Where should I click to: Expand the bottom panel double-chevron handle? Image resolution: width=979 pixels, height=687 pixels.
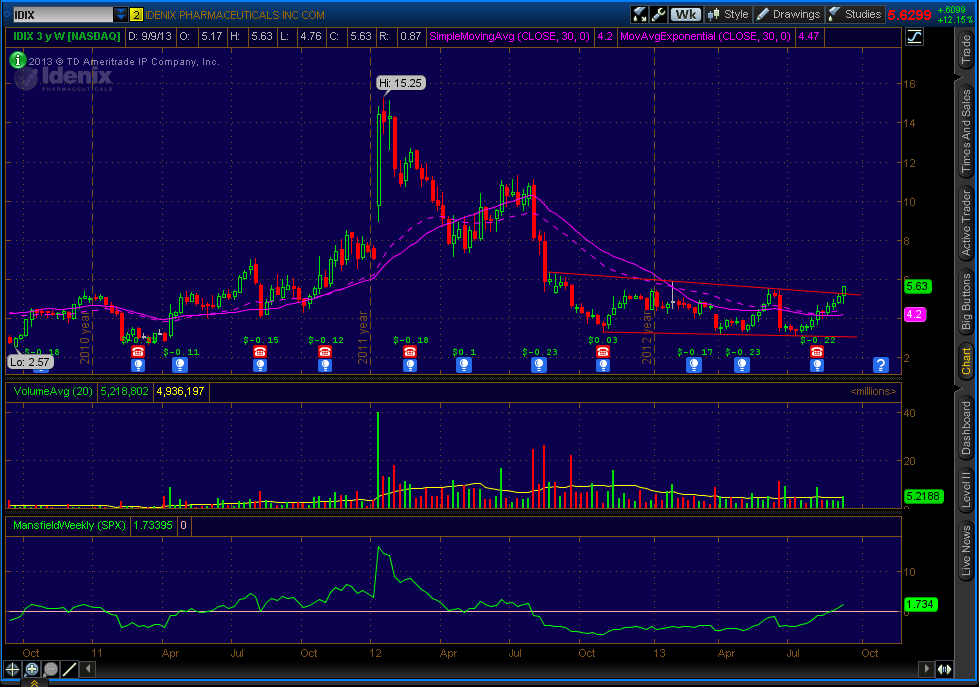tap(33, 682)
